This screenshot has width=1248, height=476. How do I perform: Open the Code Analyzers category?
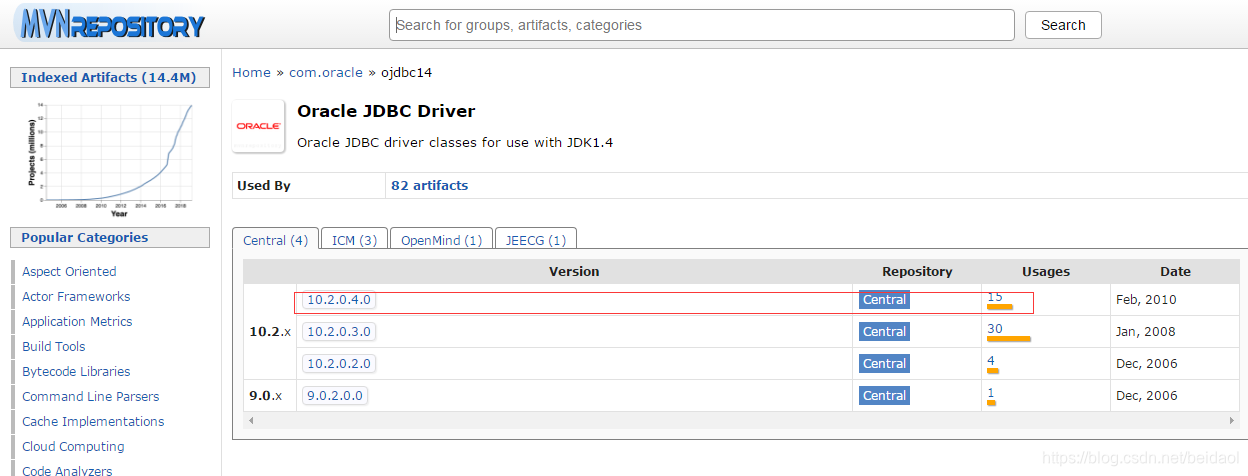click(x=67, y=469)
